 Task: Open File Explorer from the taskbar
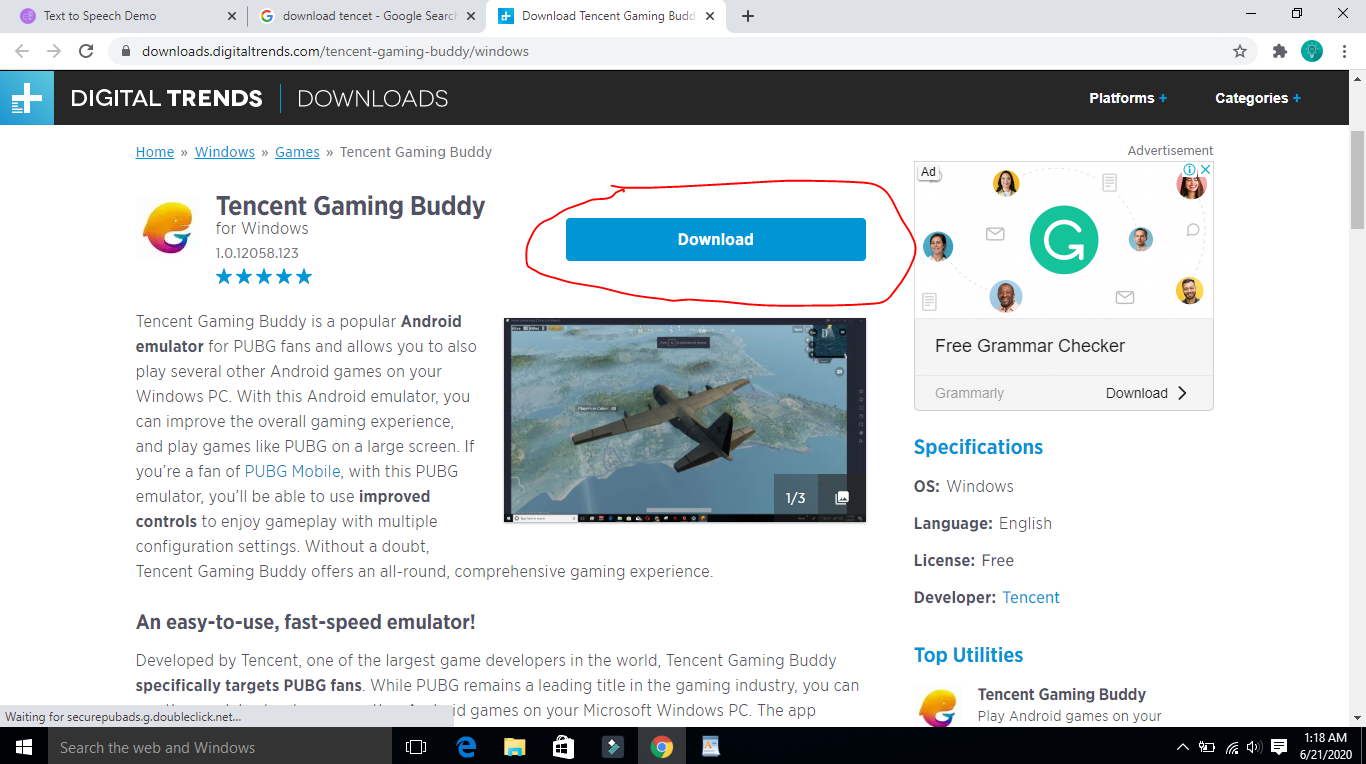click(514, 747)
